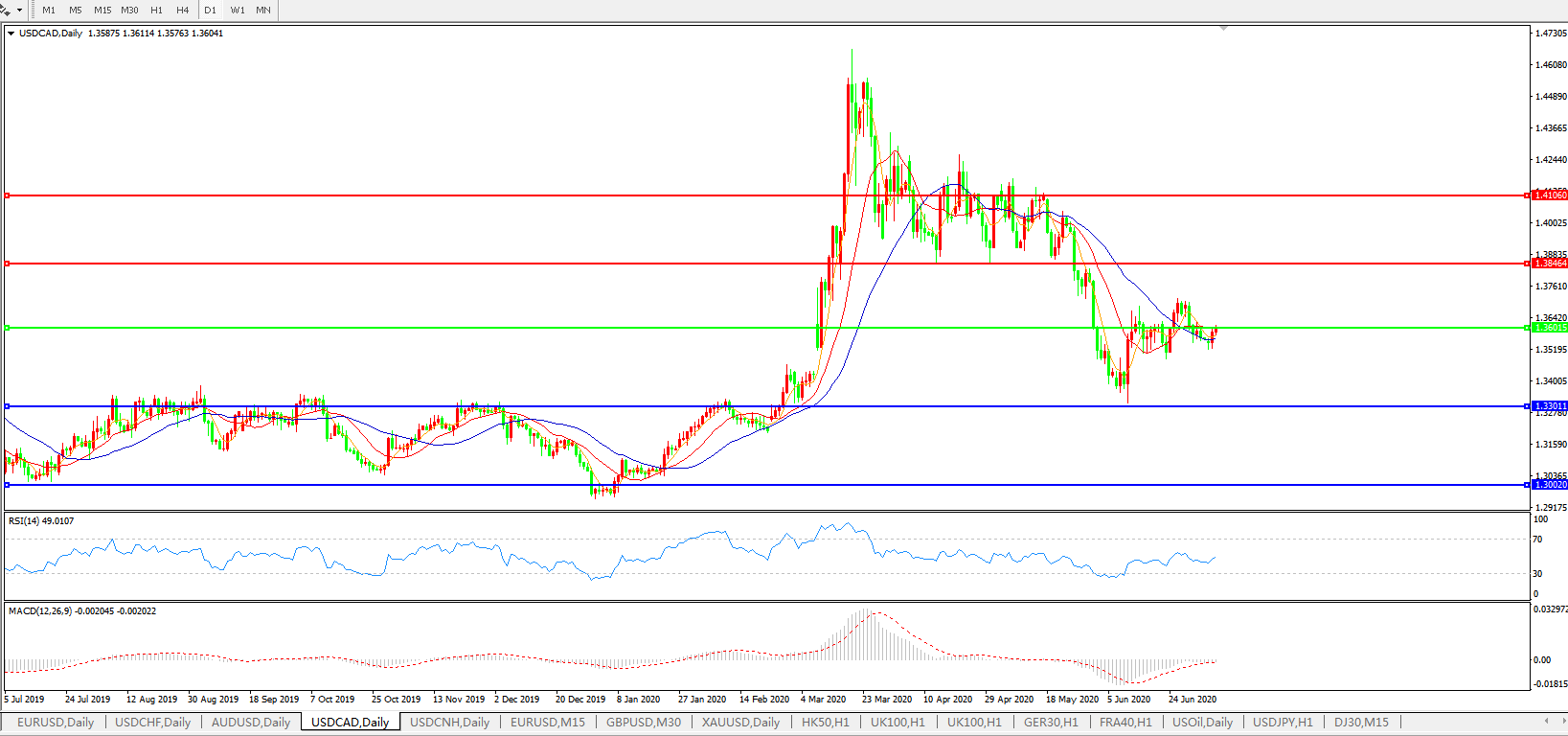
Task: Click the RSI(14) indicator label
Action: pyautogui.click(x=40, y=521)
